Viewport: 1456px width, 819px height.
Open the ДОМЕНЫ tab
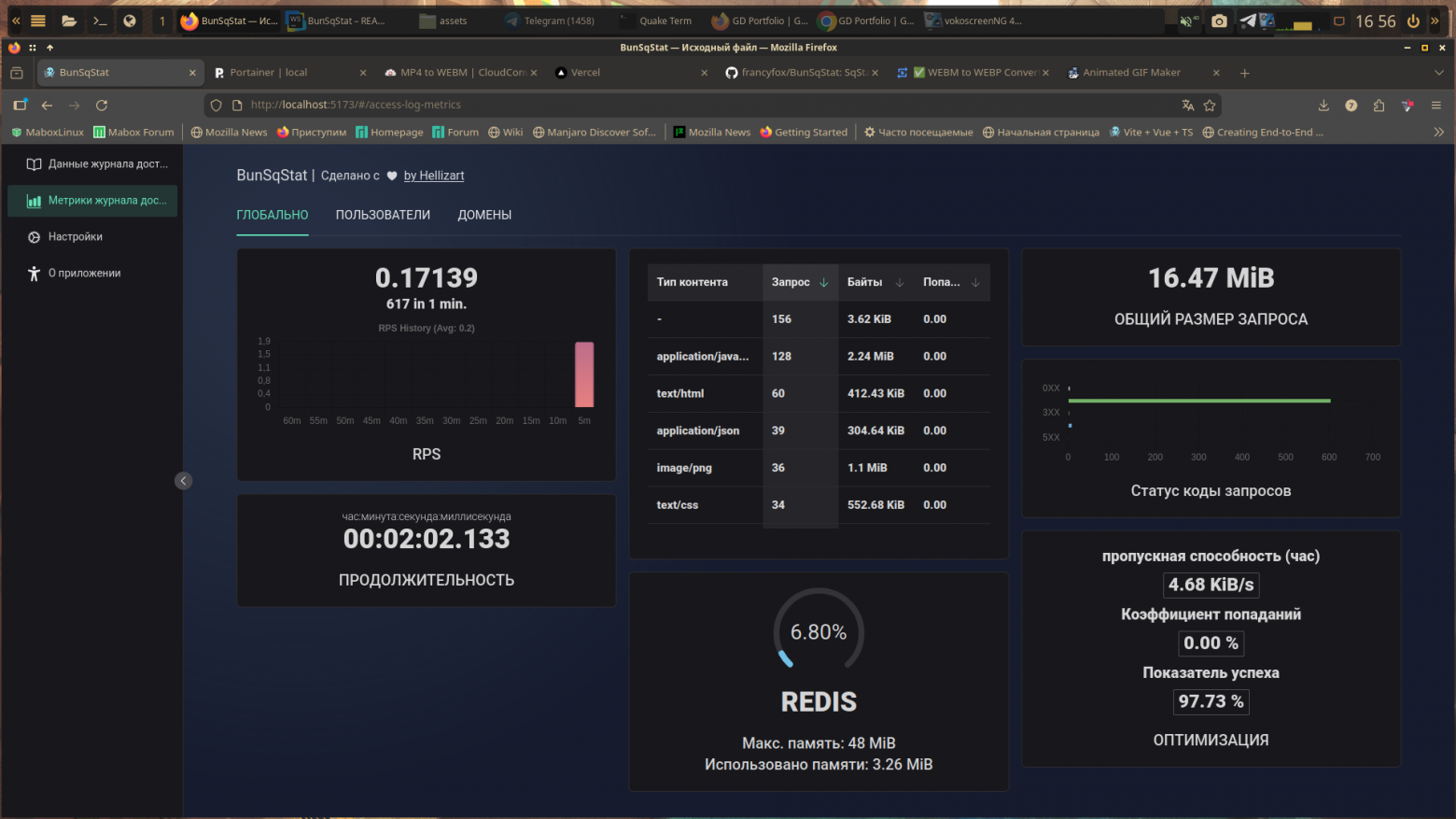click(484, 215)
